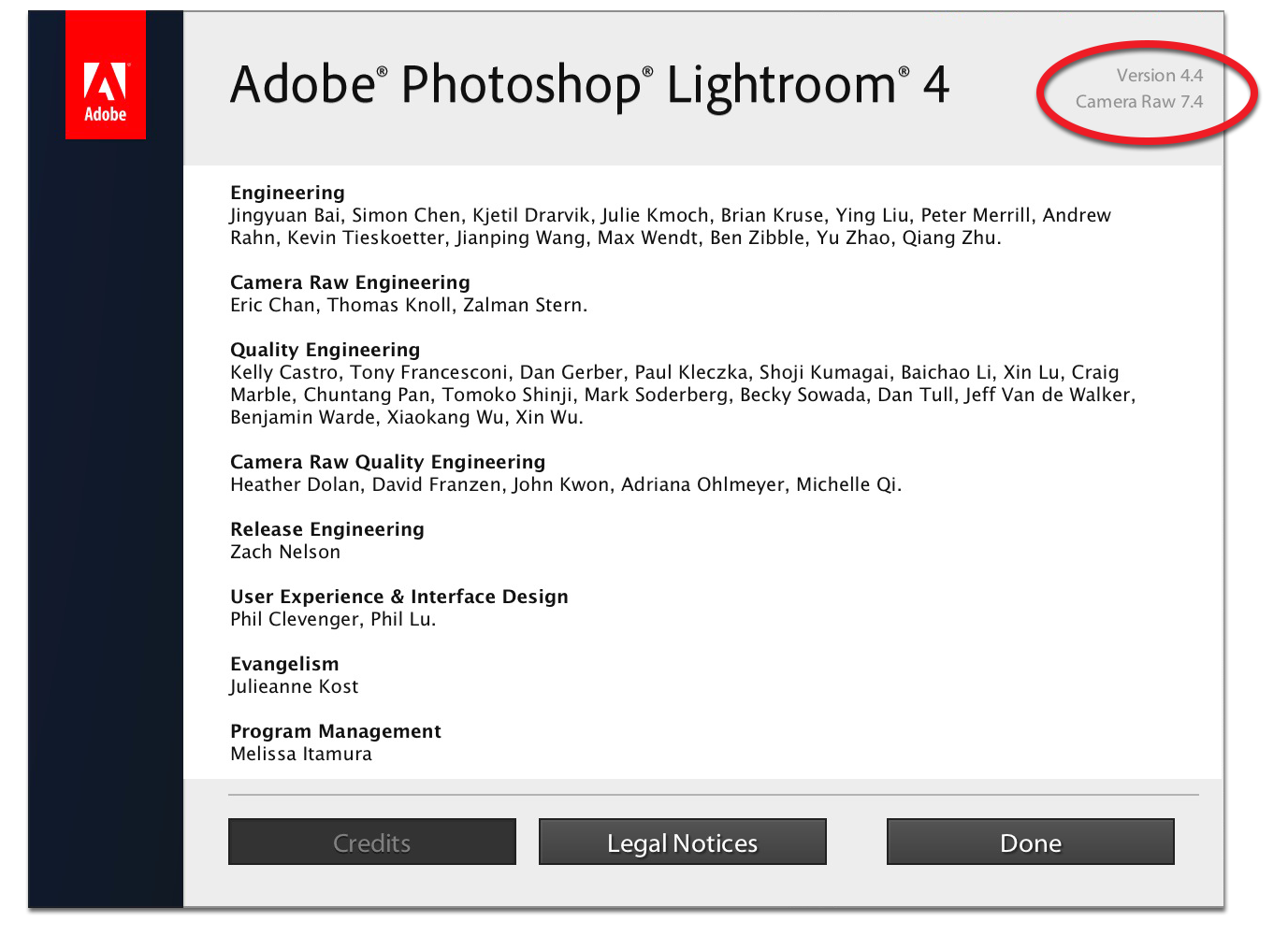This screenshot has width=1288, height=936.
Task: Close the dialog with the Done button
Action: tap(1031, 842)
